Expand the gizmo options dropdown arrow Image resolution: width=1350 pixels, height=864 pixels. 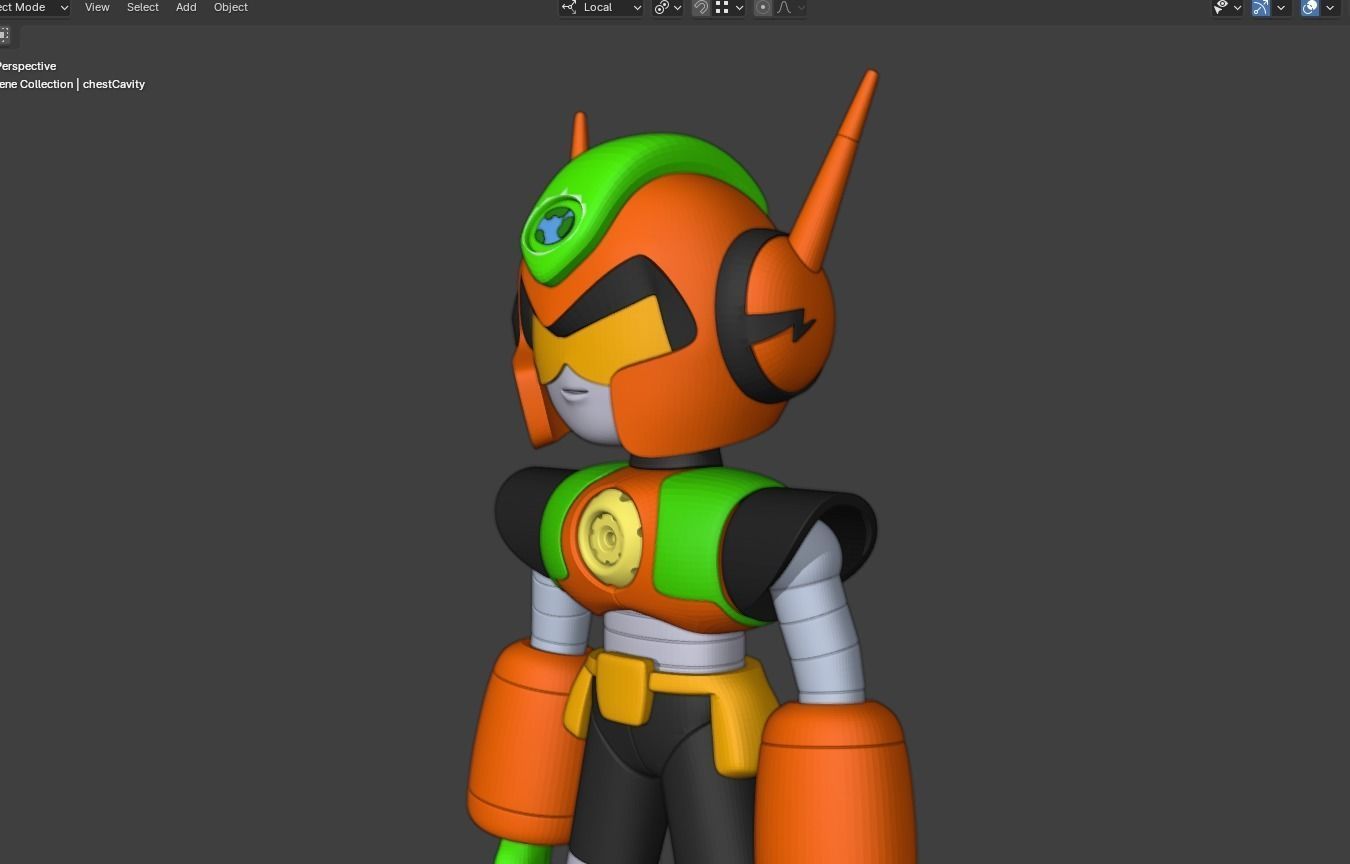1280,7
